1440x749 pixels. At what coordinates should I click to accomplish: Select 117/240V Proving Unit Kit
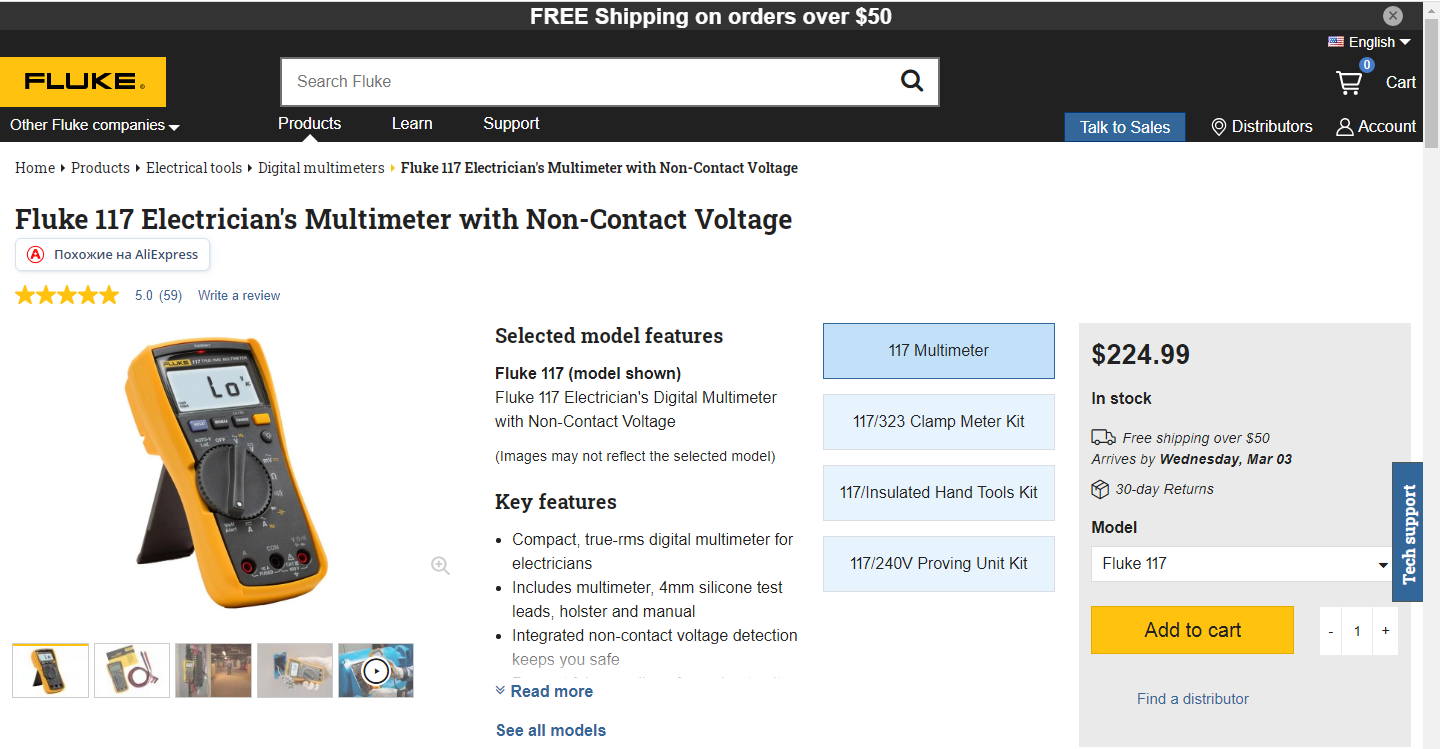tap(939, 564)
